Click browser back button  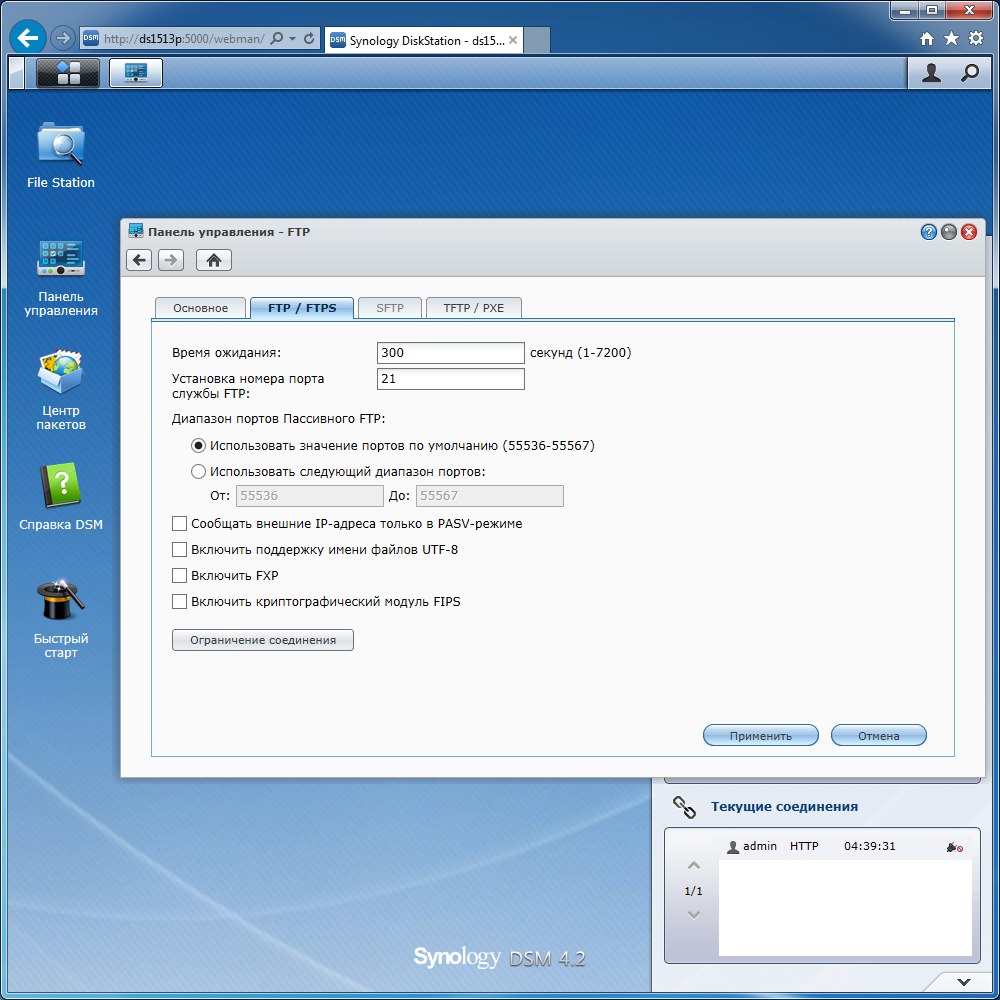27,39
